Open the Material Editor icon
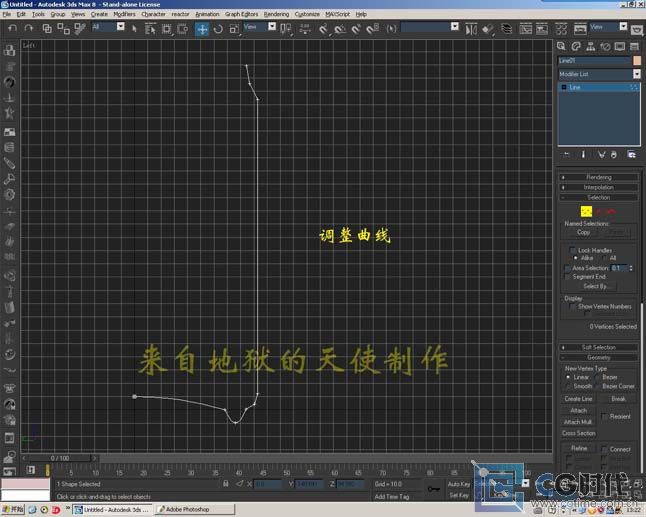 (x=561, y=29)
